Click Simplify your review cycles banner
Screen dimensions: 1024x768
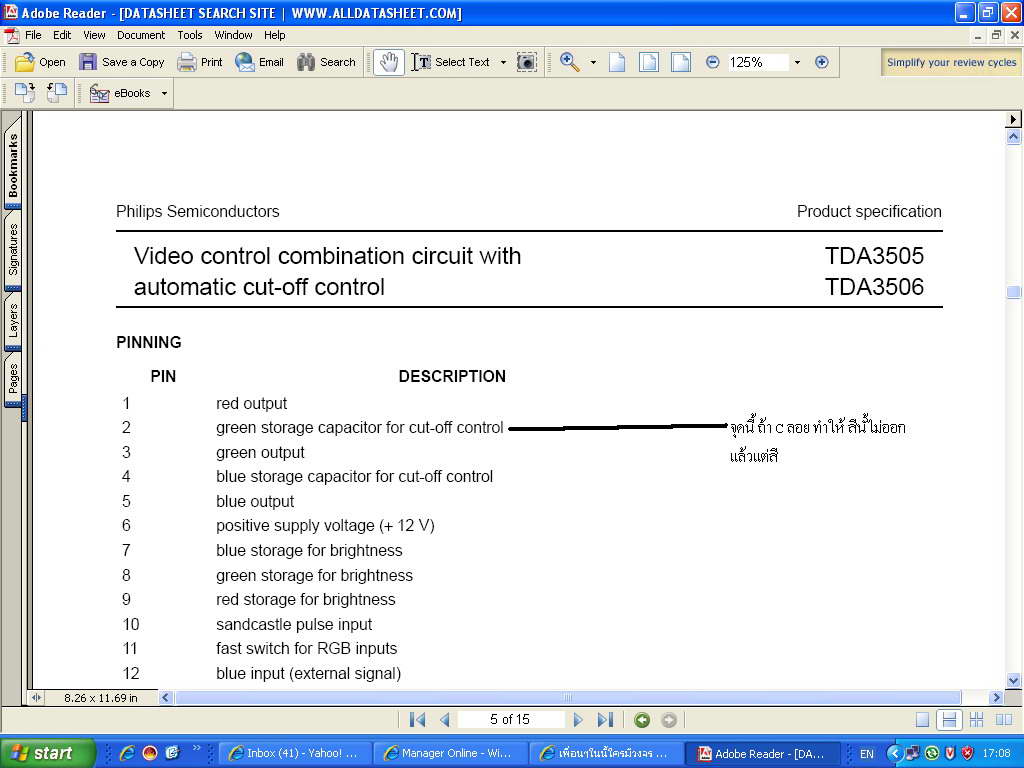(x=951, y=62)
